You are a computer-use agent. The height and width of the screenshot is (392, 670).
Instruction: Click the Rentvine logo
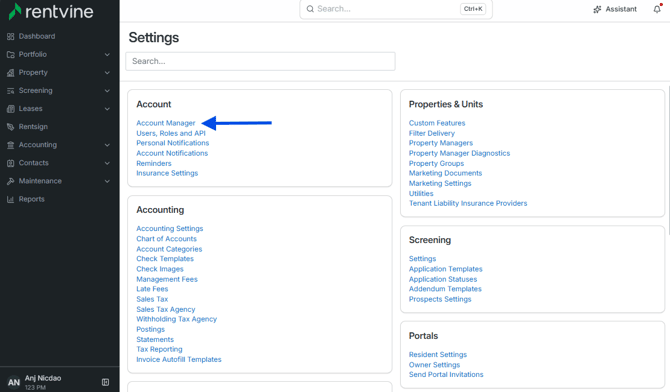tap(51, 11)
